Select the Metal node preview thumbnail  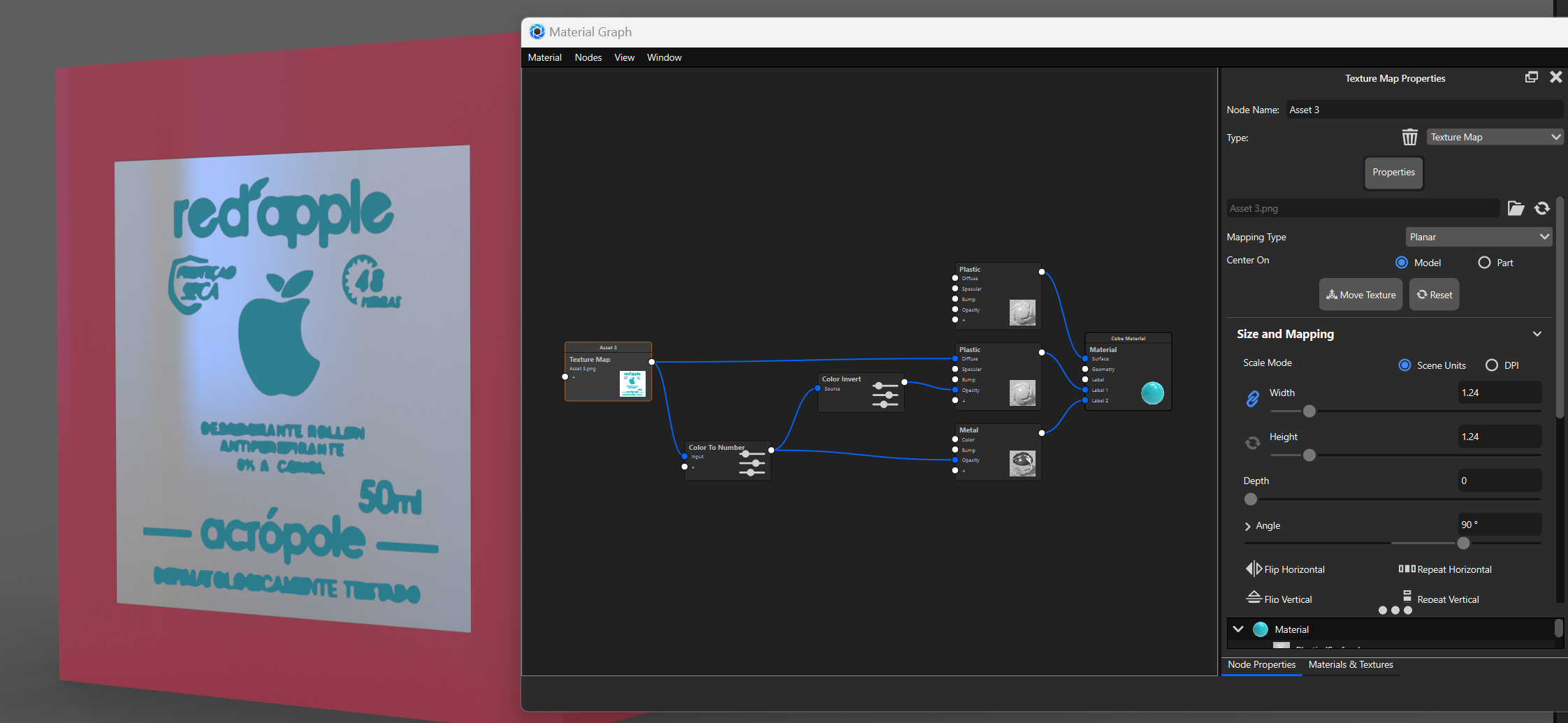[1022, 463]
